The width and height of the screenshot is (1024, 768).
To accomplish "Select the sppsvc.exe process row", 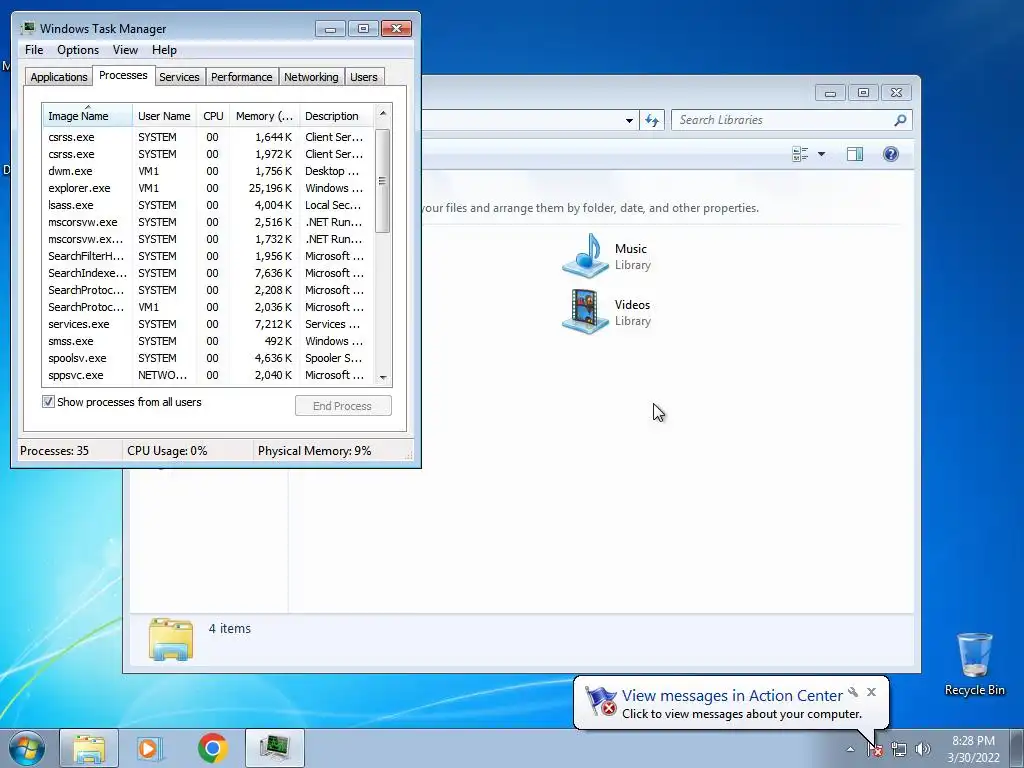I will coord(209,375).
